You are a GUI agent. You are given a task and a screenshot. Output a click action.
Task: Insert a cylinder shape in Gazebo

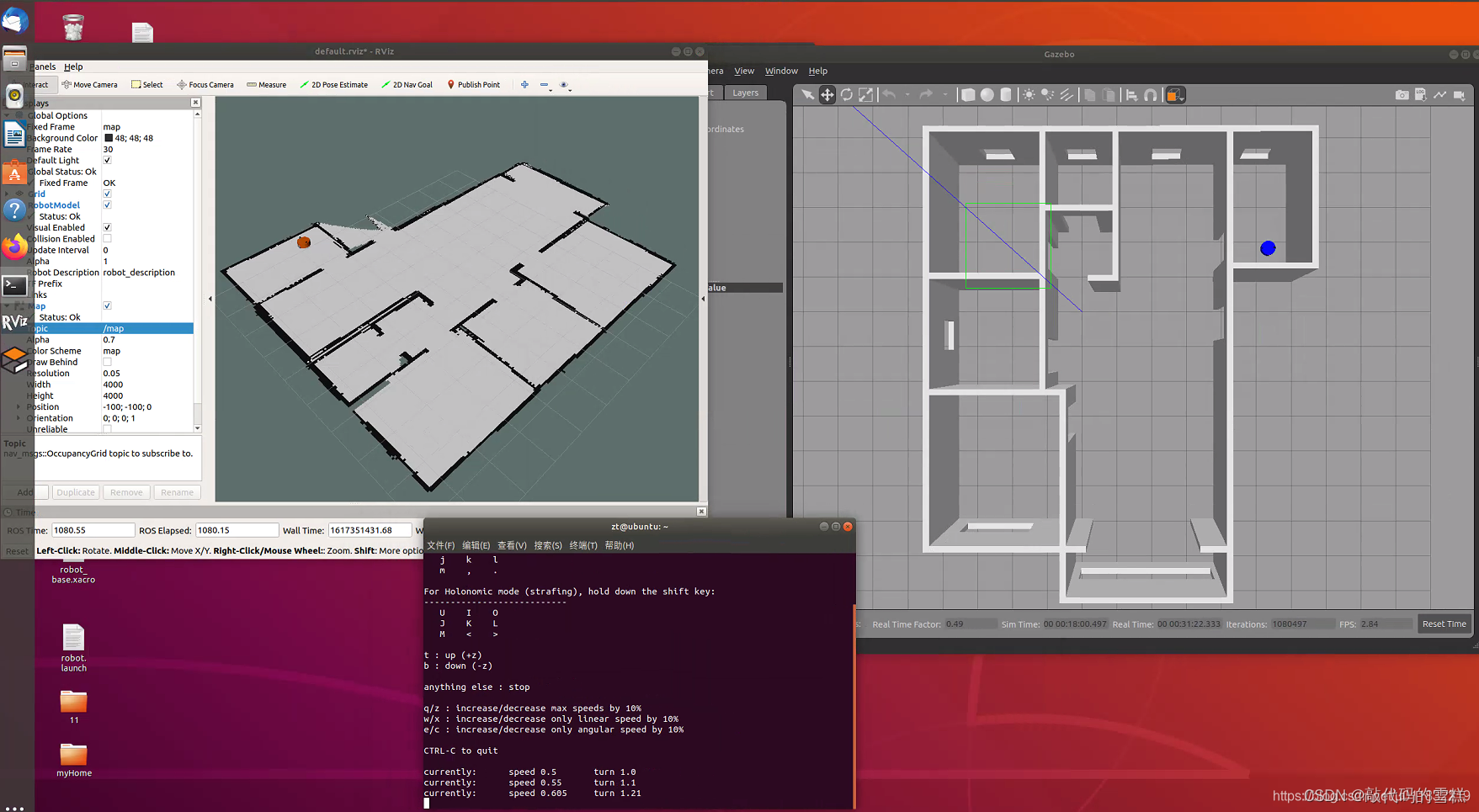point(1006,95)
